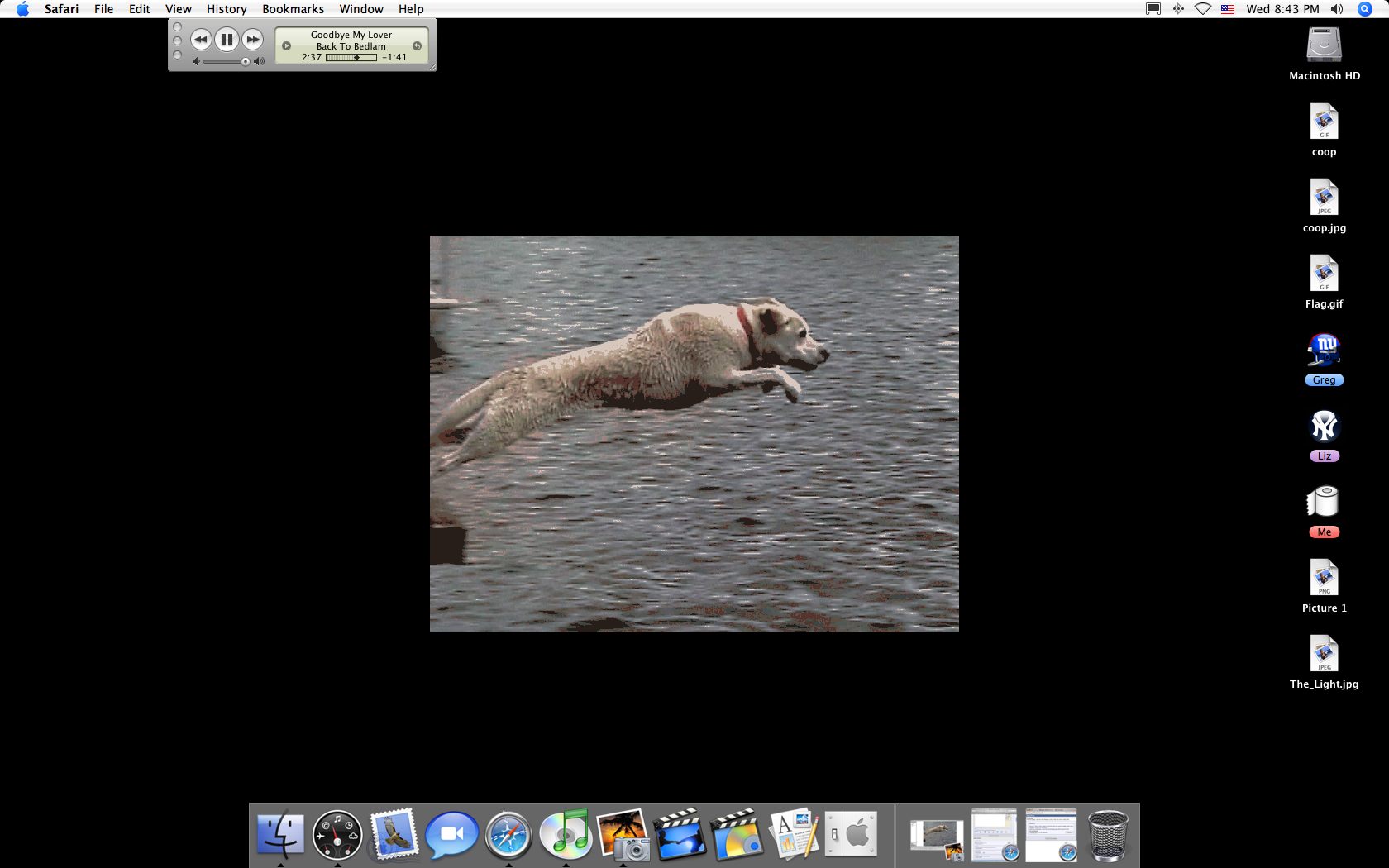The width and height of the screenshot is (1389, 868).
Task: Click the curved arrow icon in iTunes display
Action: tap(417, 46)
